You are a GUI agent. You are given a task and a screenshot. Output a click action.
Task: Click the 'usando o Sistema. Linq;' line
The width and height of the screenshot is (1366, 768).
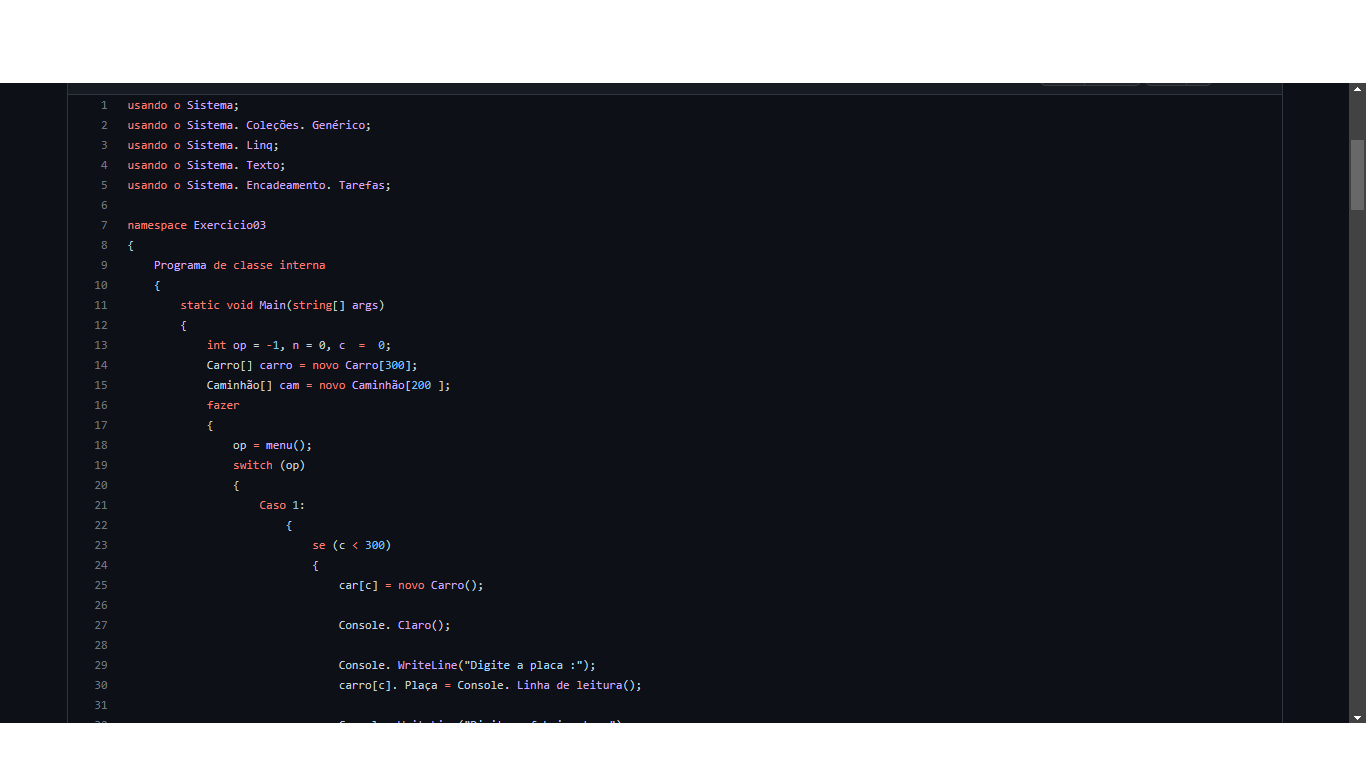(203, 145)
